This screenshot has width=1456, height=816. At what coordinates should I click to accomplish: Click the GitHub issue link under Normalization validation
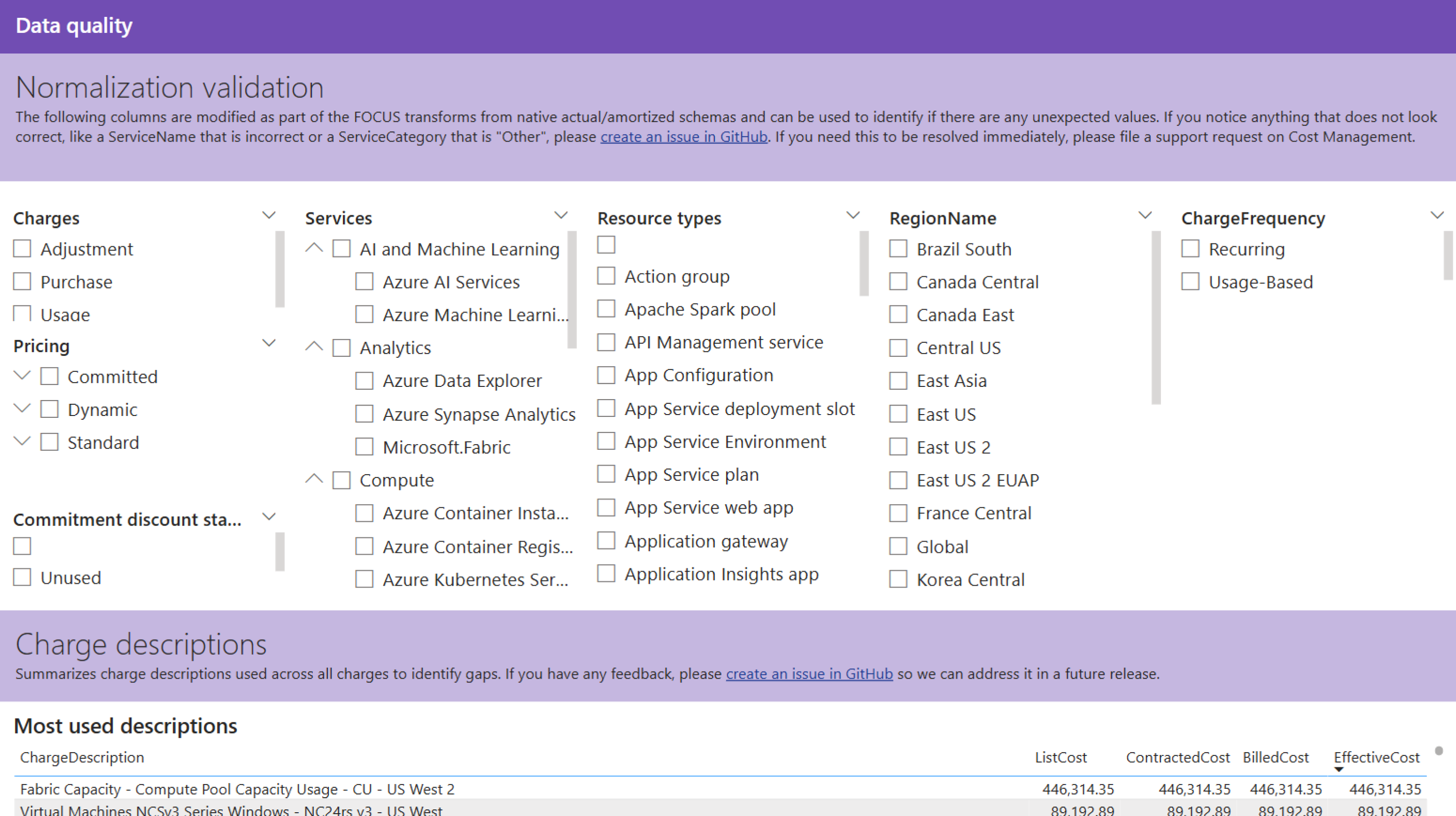(683, 137)
